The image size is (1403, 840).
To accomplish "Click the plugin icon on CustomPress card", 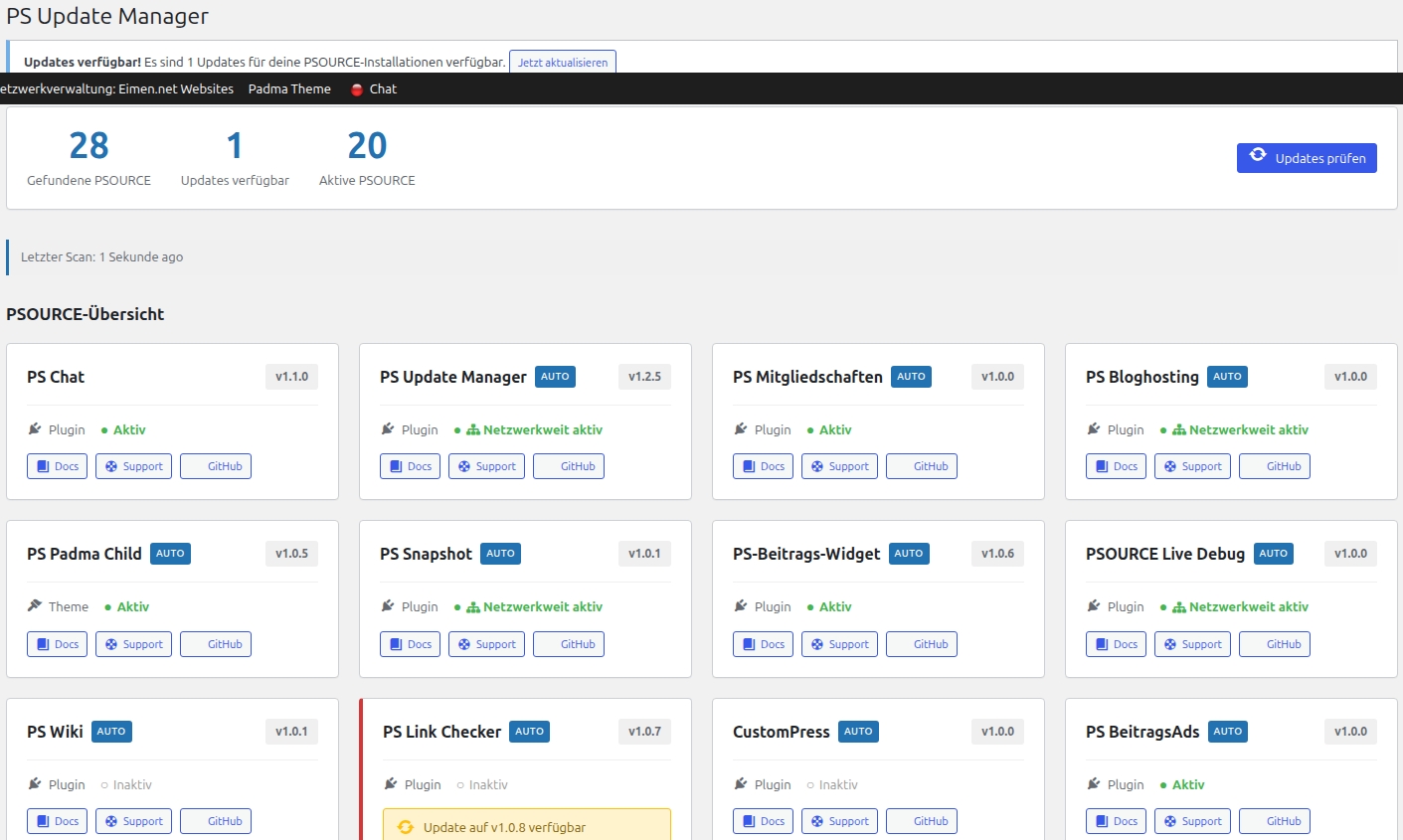I will (x=741, y=784).
